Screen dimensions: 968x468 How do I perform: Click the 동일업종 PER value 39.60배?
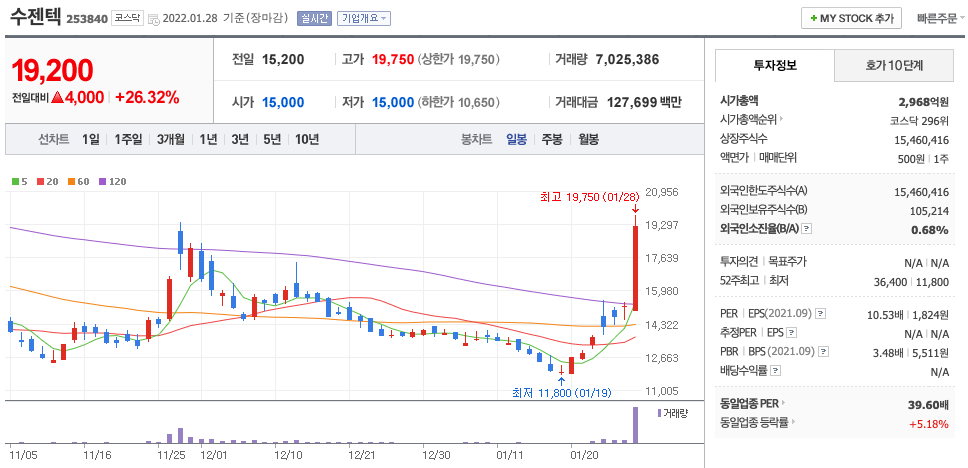(928, 404)
